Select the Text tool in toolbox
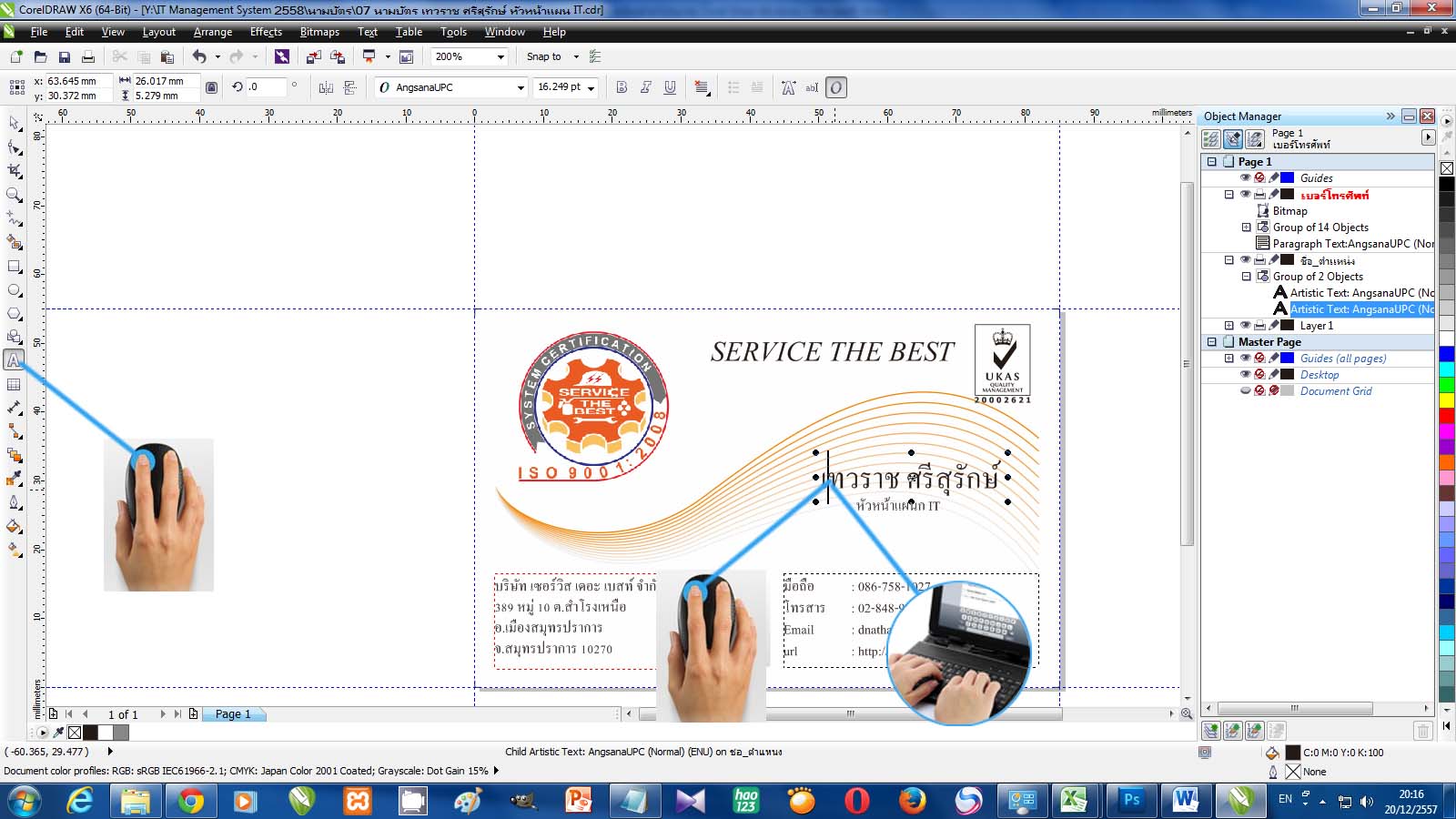 tap(14, 360)
